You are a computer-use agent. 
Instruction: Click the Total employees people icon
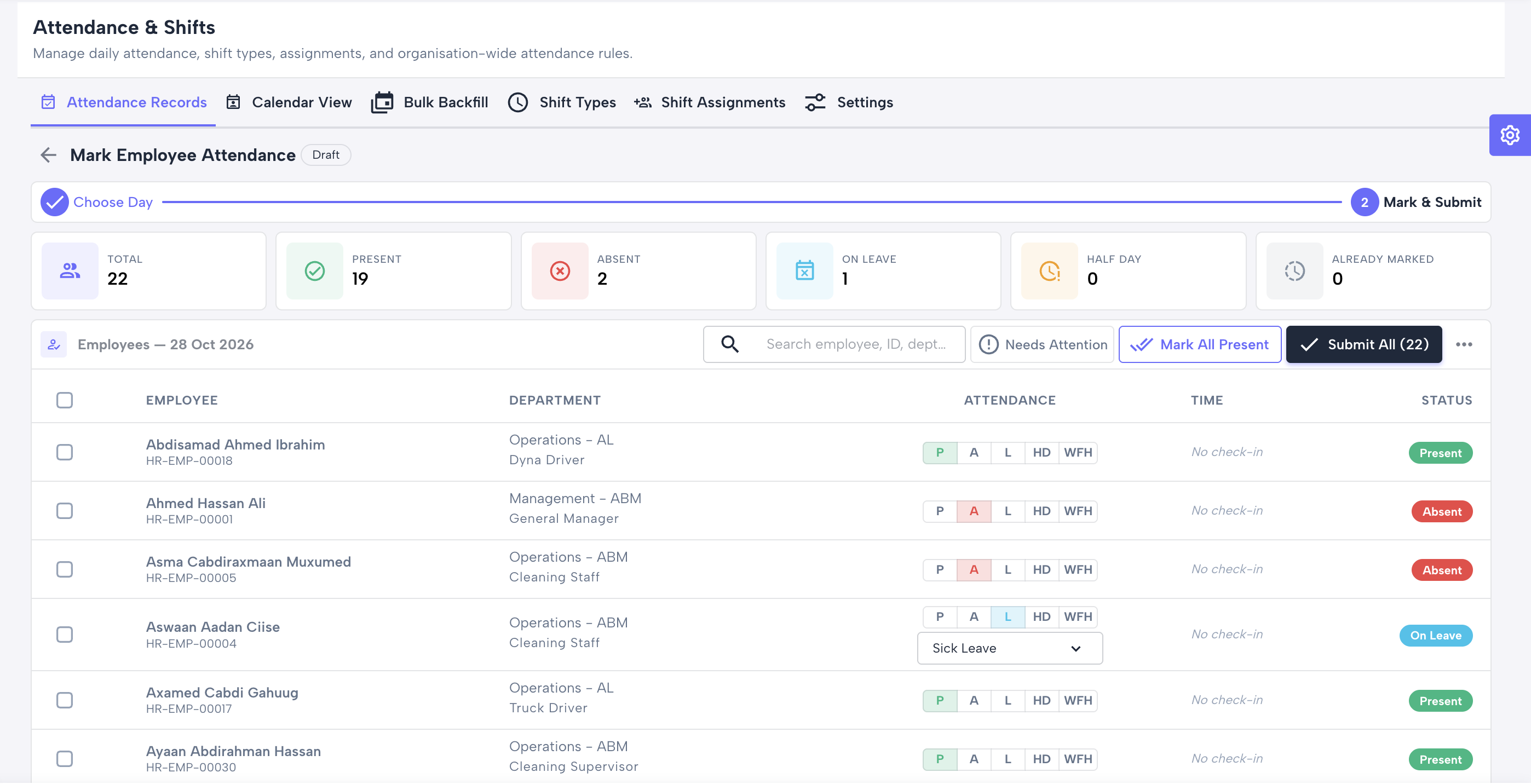70,271
